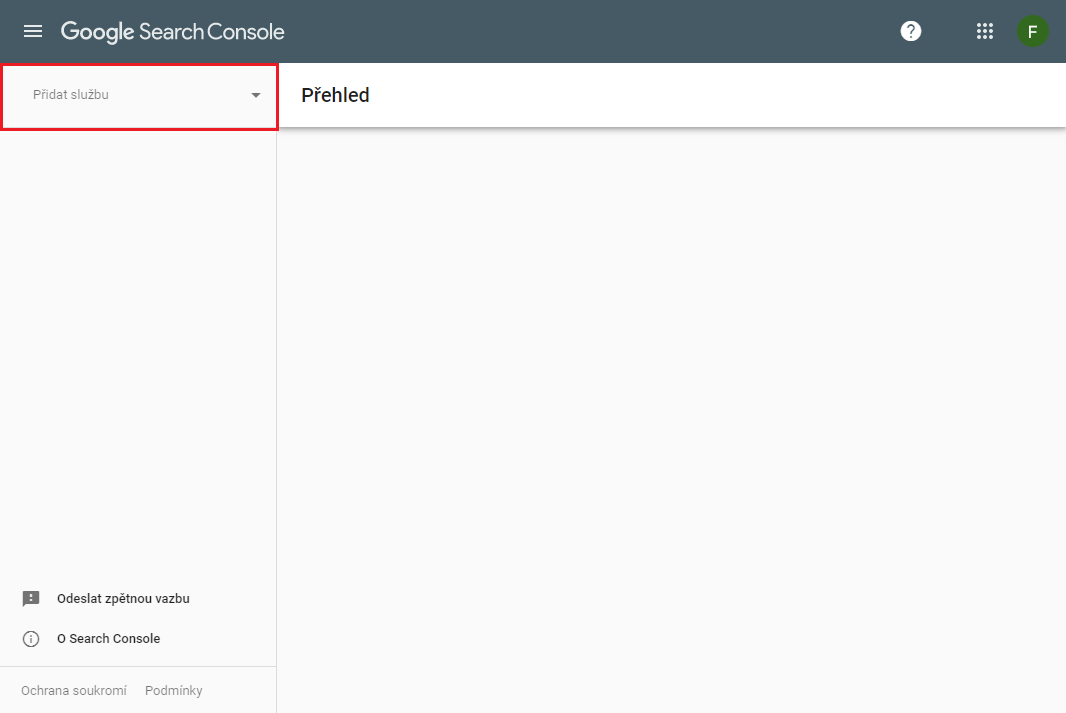Click the empty overview content area
Viewport: 1066px width, 713px height.
(x=670, y=400)
